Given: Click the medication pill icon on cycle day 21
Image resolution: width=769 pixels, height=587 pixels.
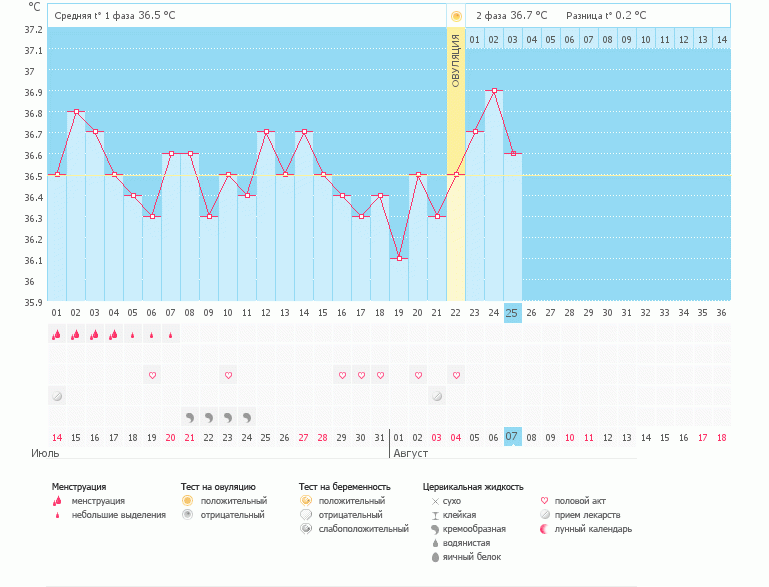Looking at the screenshot, I should click(x=437, y=396).
